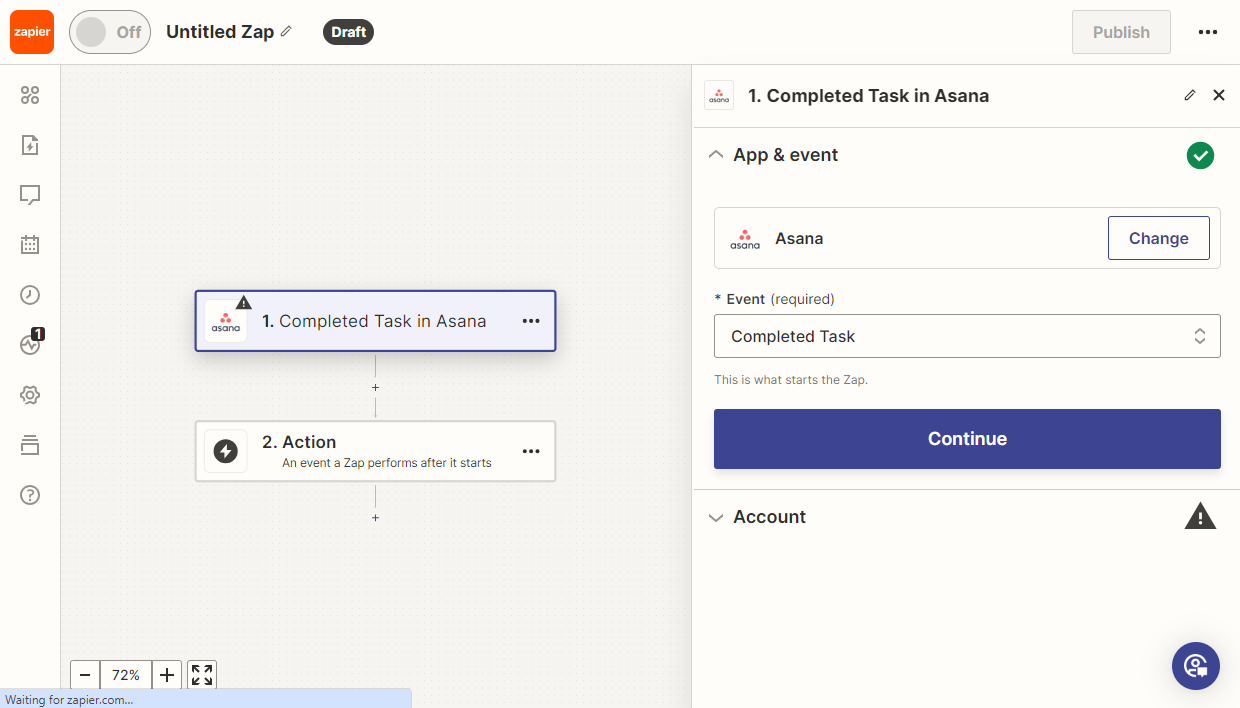Open the comments icon in sidebar
The width and height of the screenshot is (1240, 708).
(x=30, y=195)
